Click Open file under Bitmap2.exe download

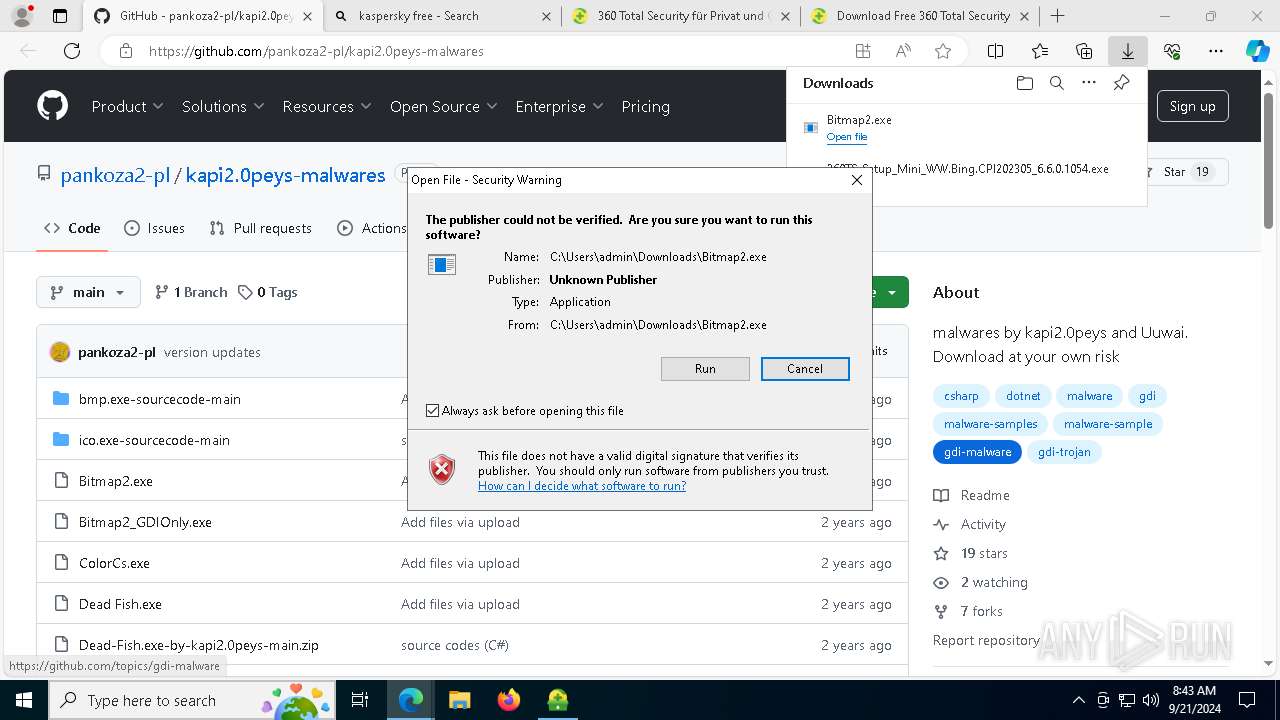[847, 137]
